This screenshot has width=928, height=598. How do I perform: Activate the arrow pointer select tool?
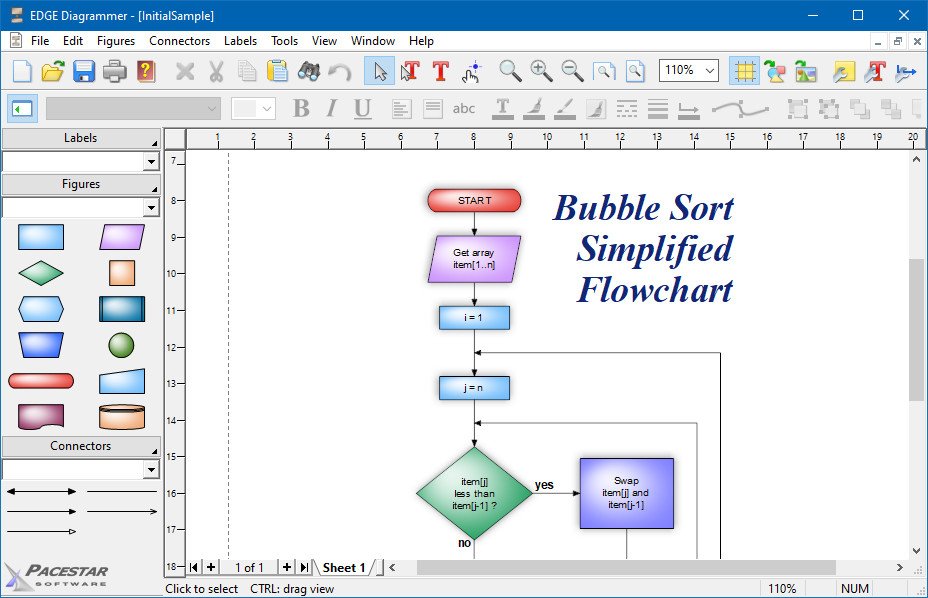pos(379,71)
